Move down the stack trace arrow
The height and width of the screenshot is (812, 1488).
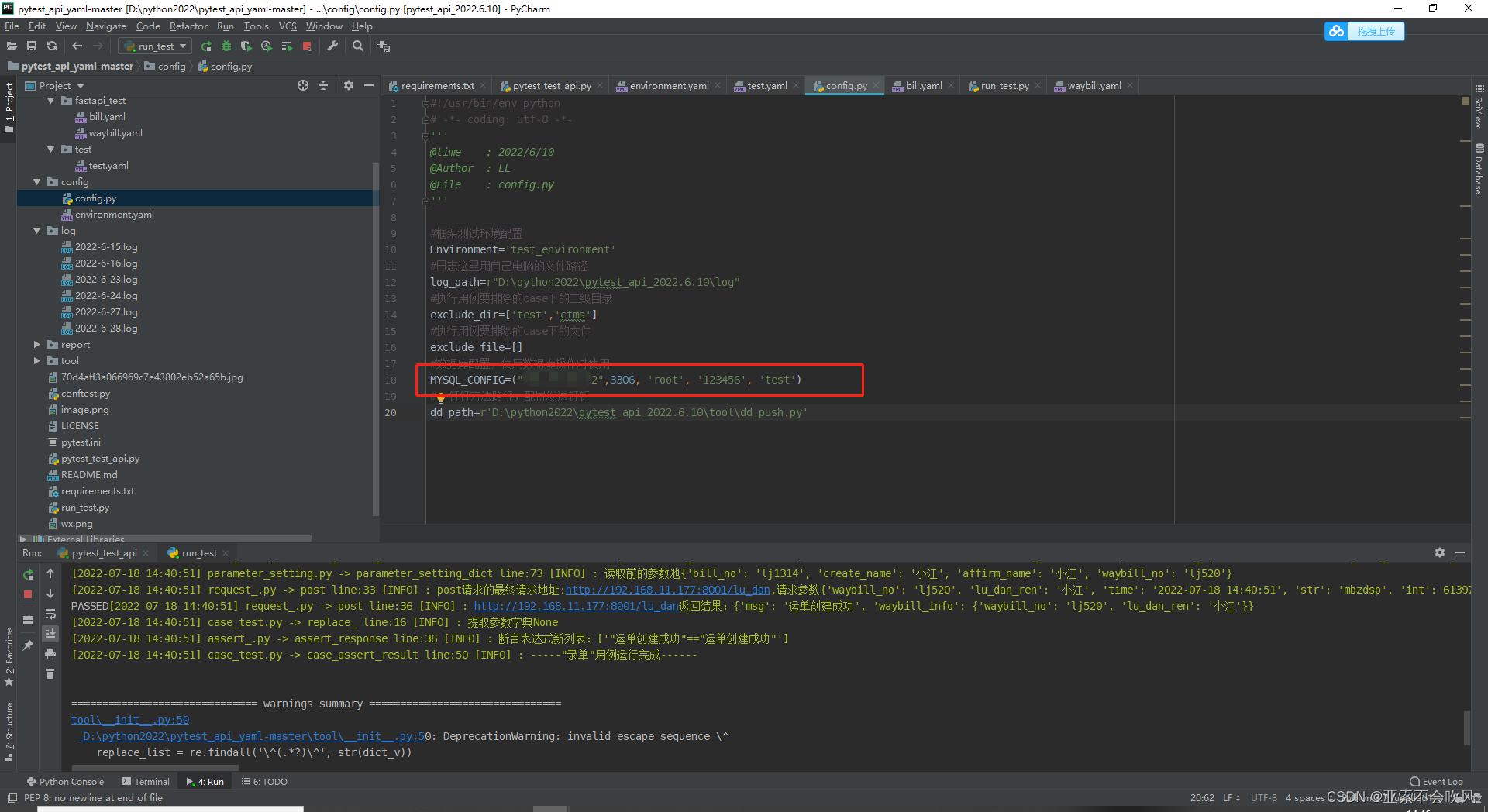(x=50, y=594)
